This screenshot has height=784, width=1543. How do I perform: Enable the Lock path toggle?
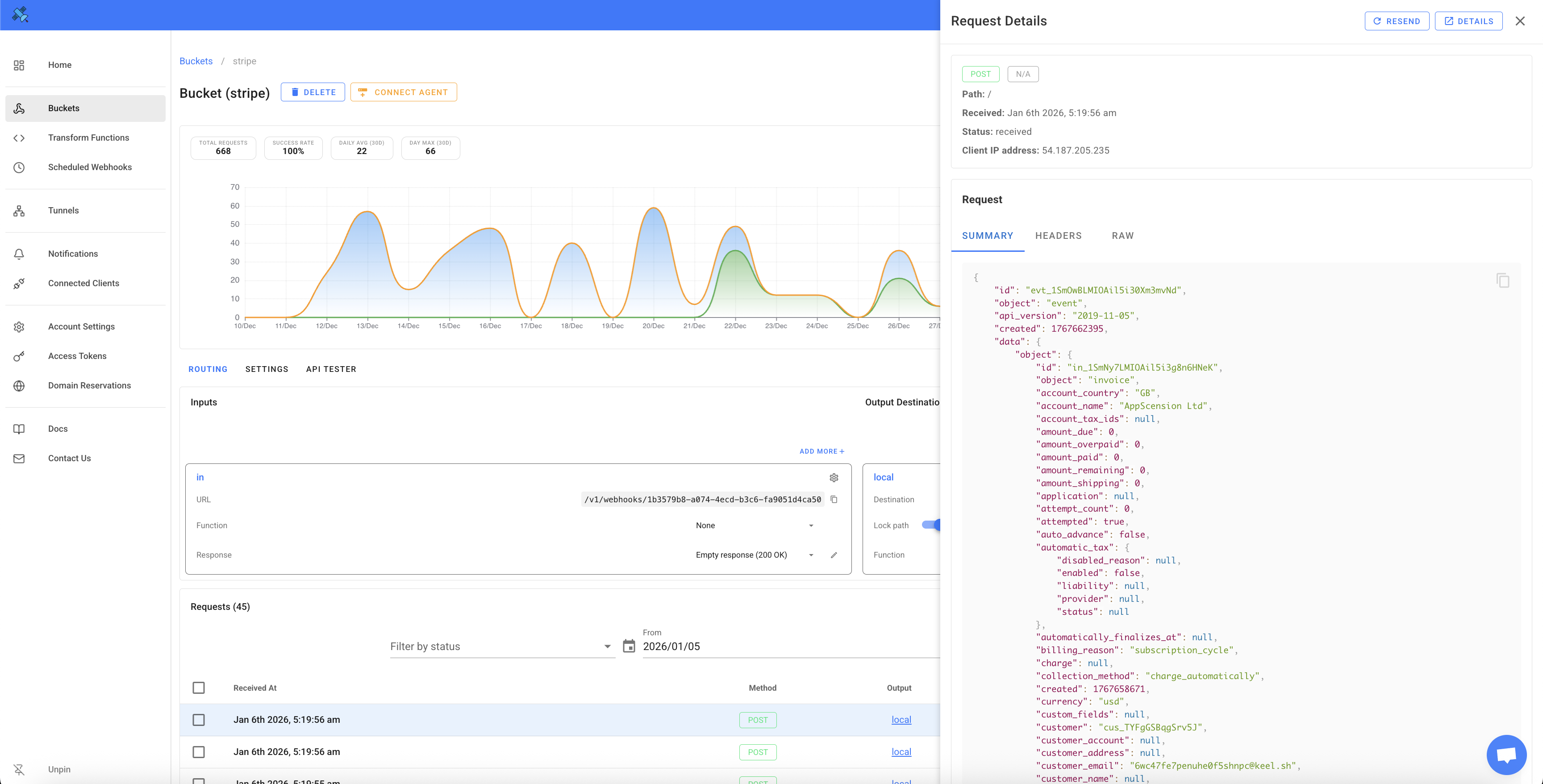point(932,525)
